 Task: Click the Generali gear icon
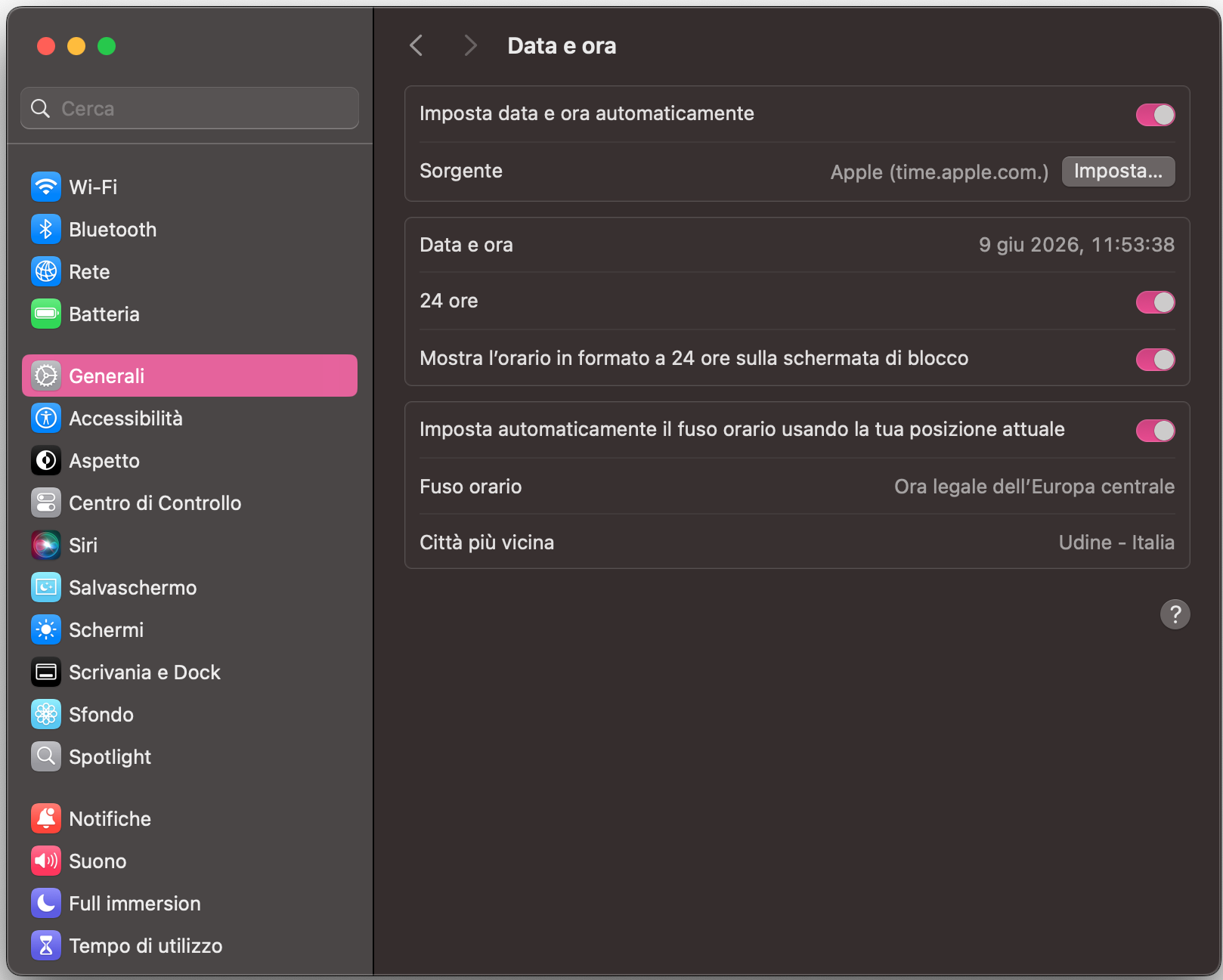tap(46, 376)
